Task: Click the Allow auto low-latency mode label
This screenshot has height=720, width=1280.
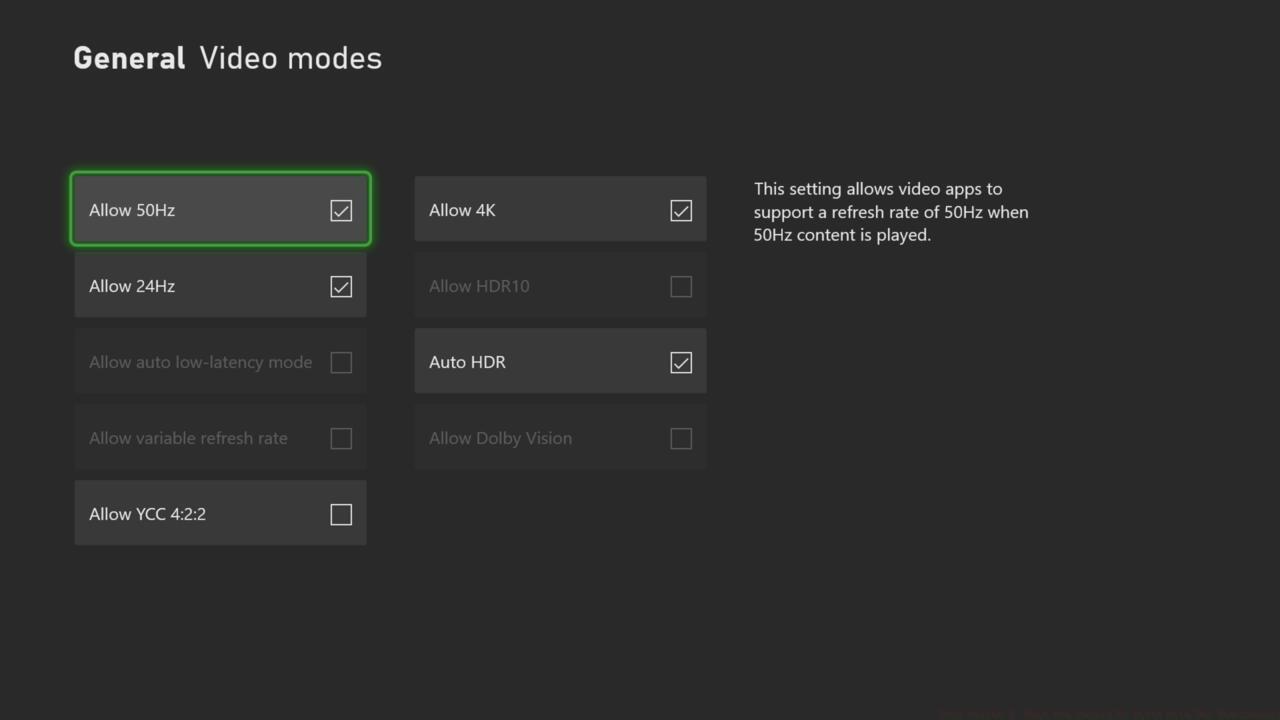Action: [x=200, y=363]
